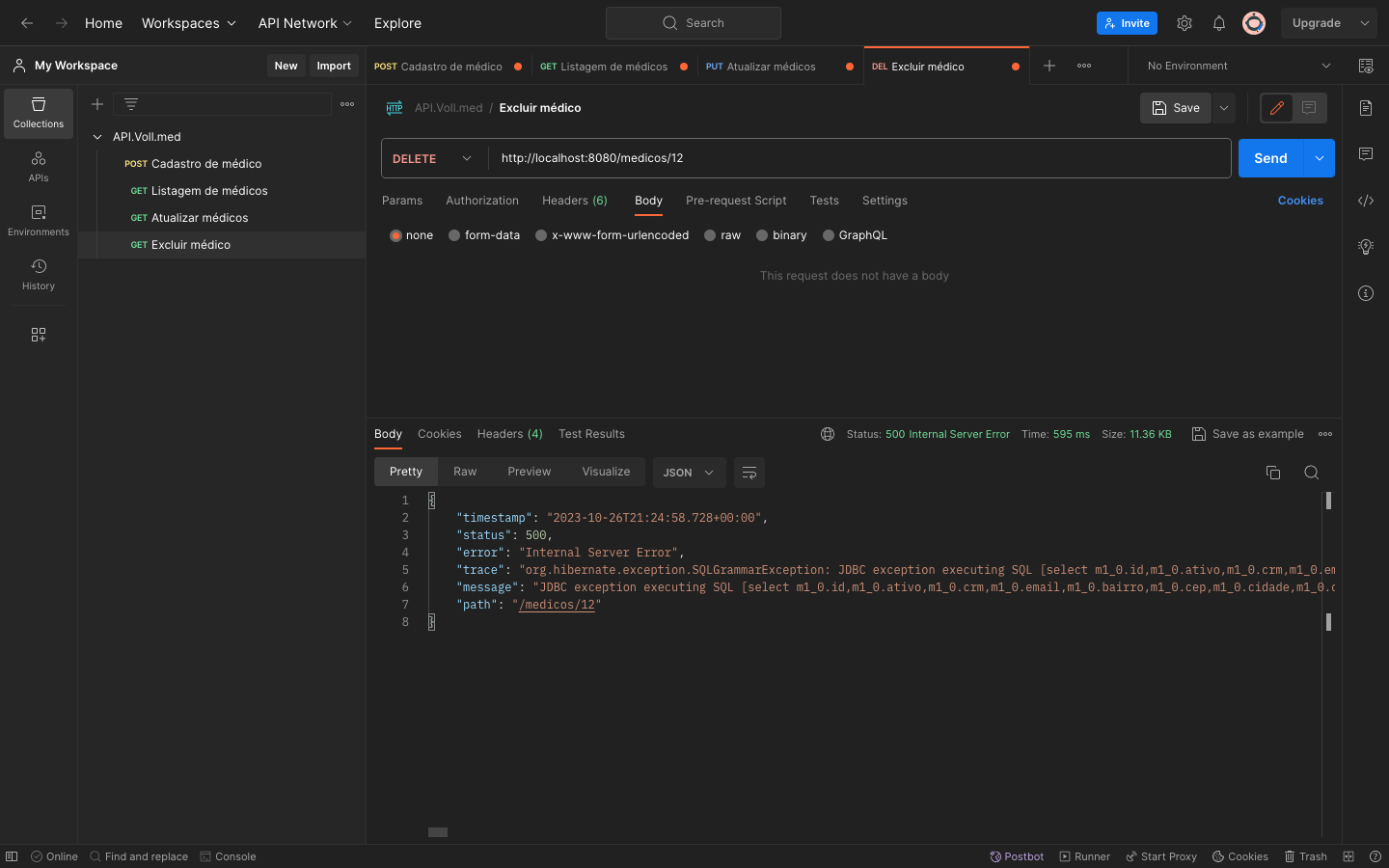
Task: Click the network globe icon near status
Action: 828,434
